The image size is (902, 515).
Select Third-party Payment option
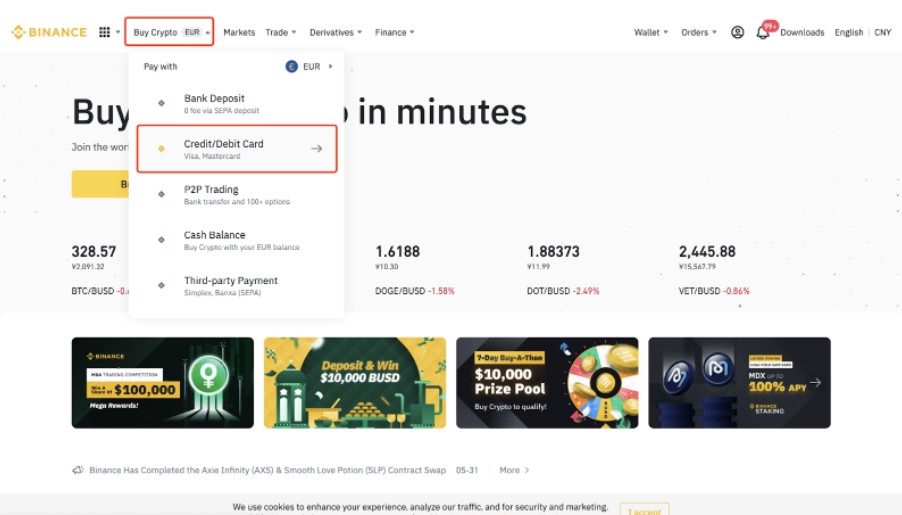[x=236, y=285]
